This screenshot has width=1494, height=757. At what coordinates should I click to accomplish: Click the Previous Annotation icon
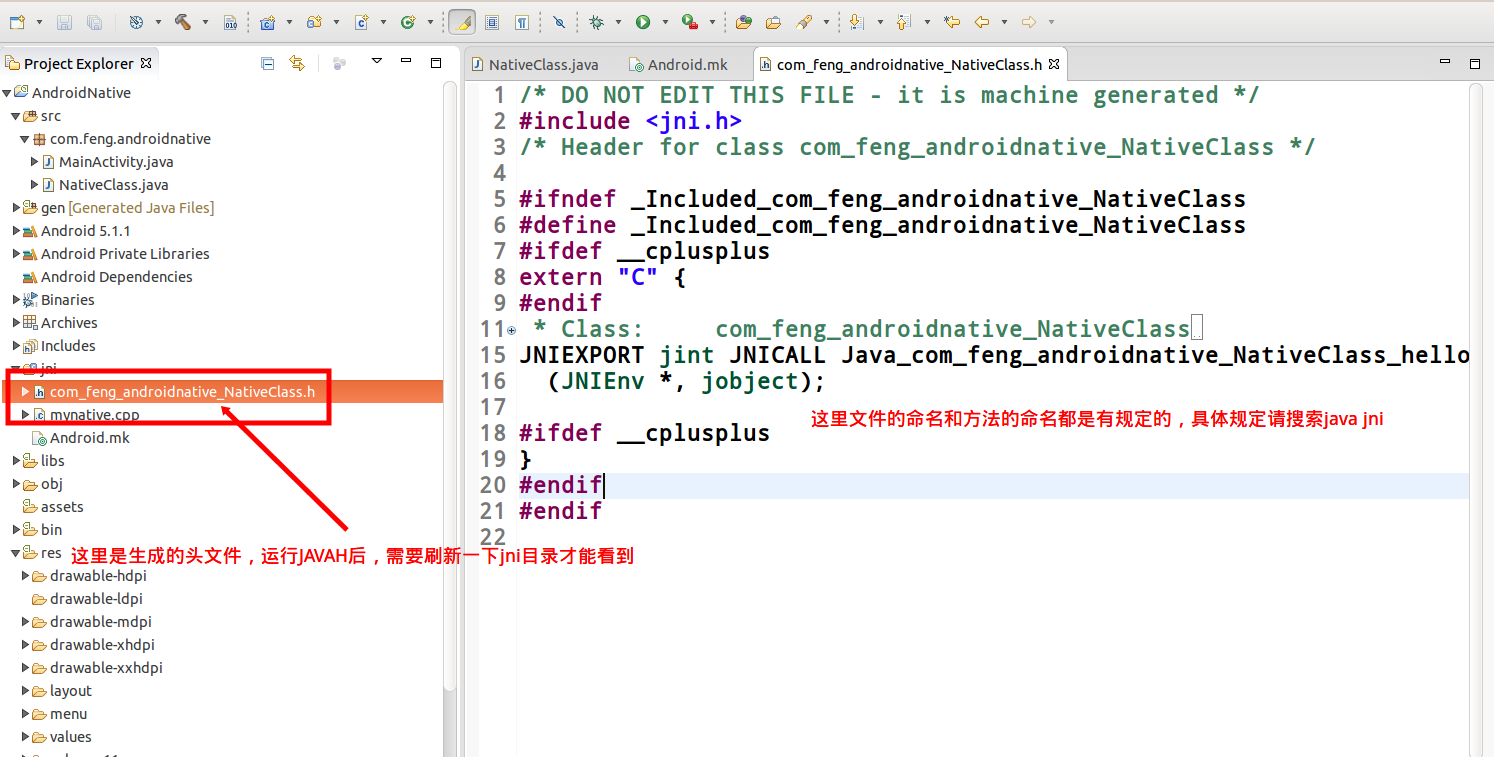point(904,21)
